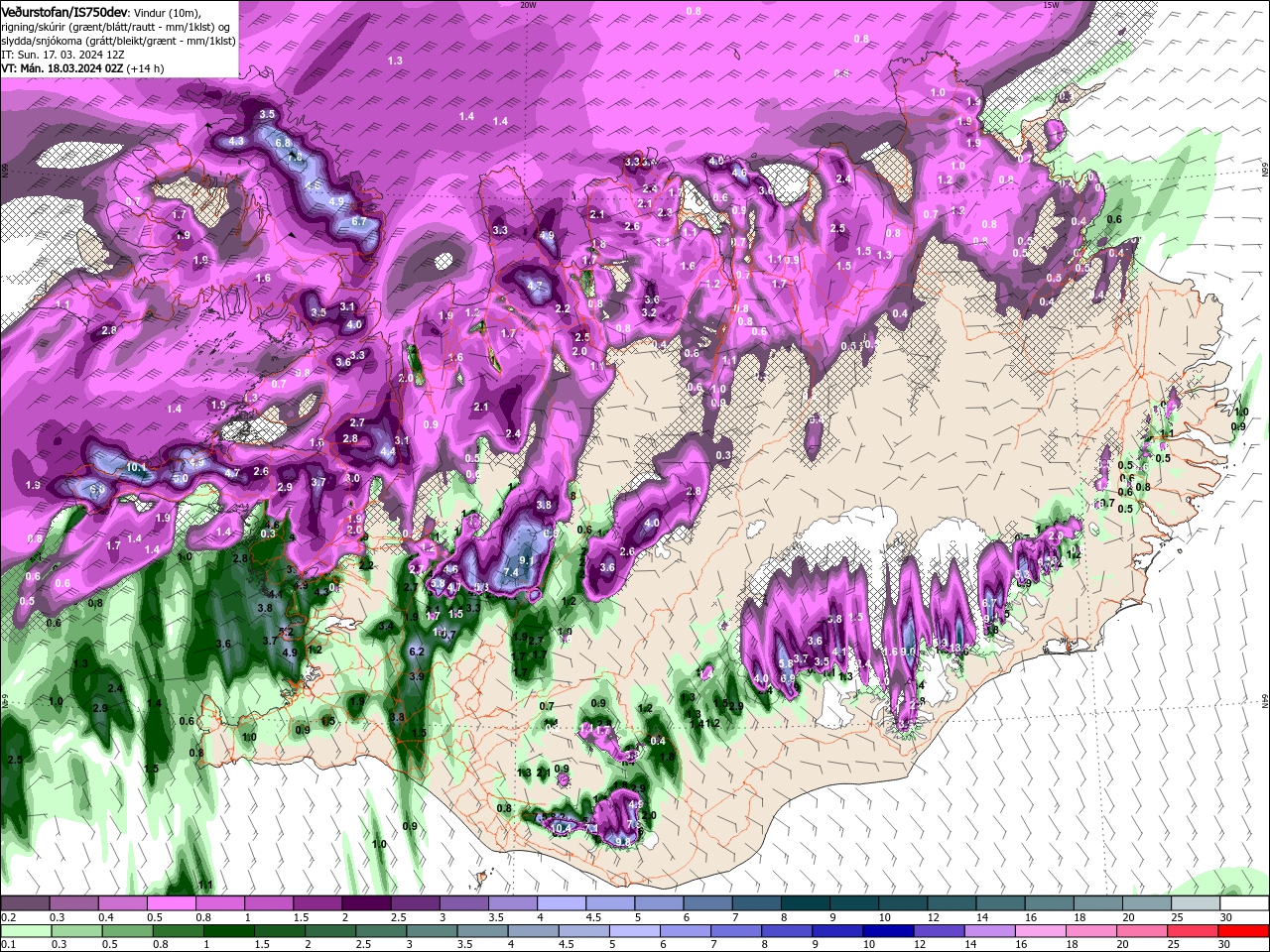This screenshot has width=1270, height=952.
Task: Click the 6.2 rain value on map
Action: click(x=417, y=652)
